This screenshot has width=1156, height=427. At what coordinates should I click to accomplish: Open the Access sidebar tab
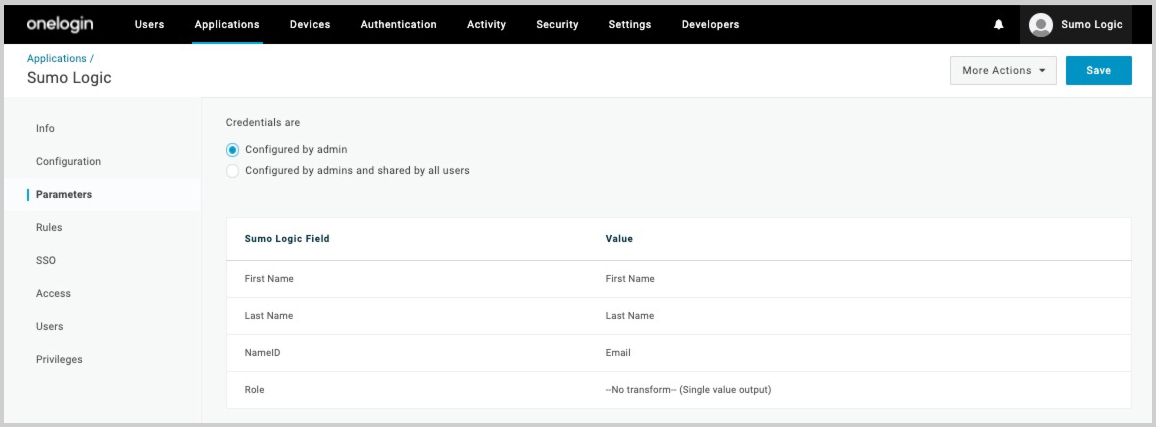(53, 293)
